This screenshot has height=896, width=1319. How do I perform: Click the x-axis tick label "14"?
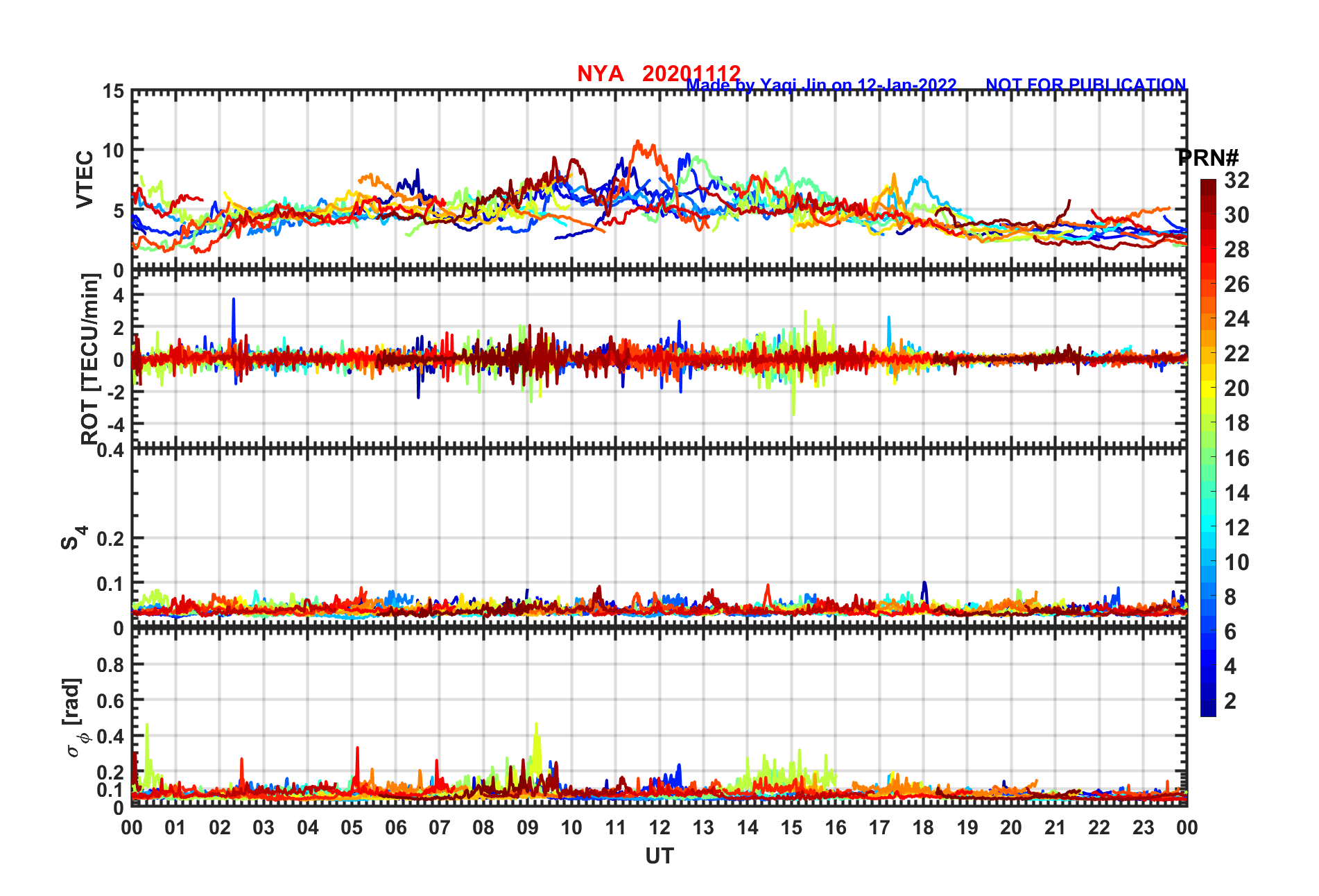(x=748, y=828)
